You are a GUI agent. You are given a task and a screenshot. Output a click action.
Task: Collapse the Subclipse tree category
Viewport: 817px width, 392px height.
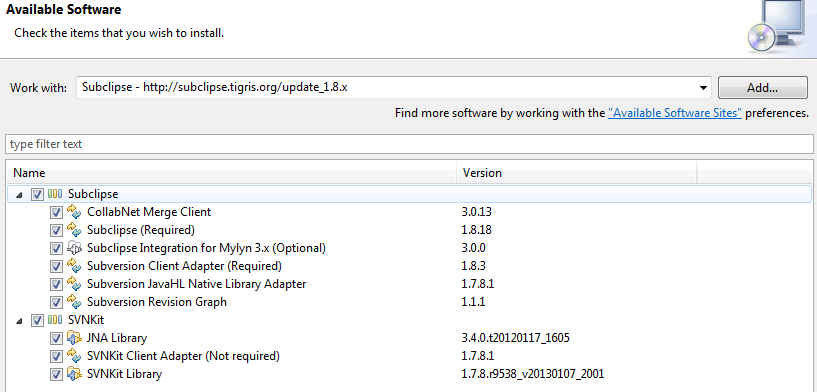pos(19,194)
